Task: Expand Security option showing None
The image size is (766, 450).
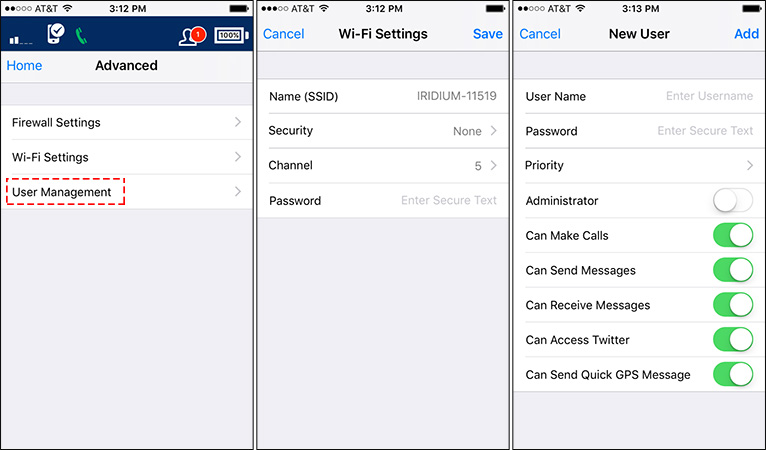Action: (383, 130)
